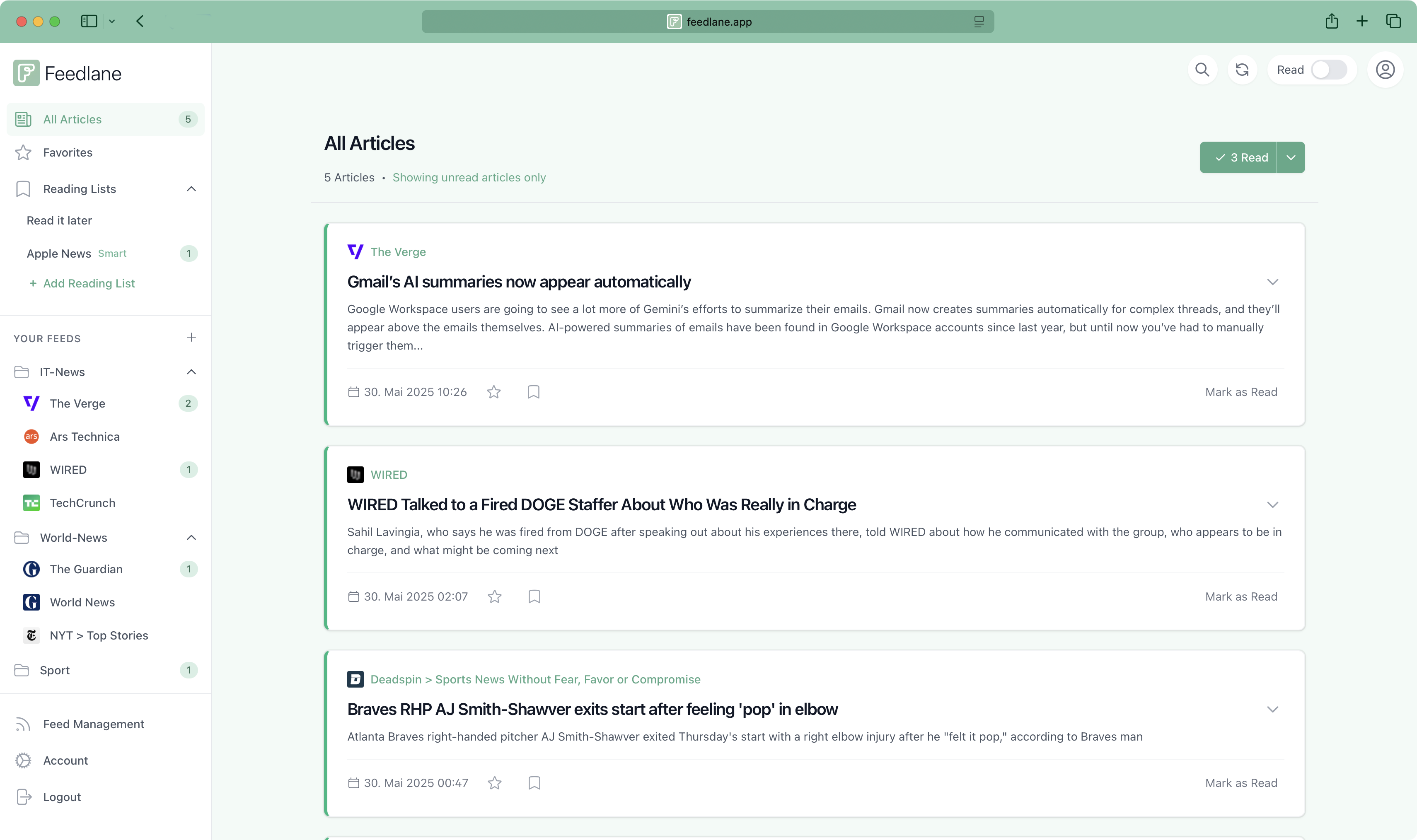Bookmark the Braves Smith-Shawver article
This screenshot has width=1417, height=840.
pos(534,783)
